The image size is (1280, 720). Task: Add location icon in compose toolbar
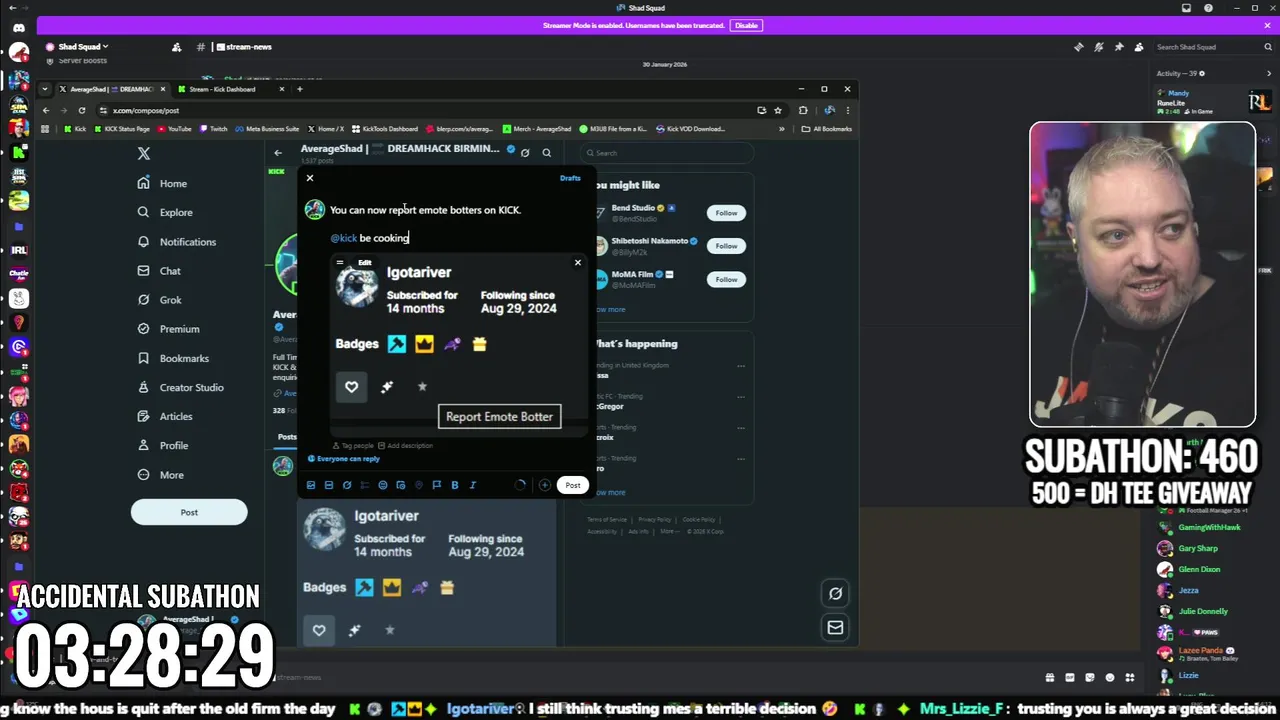click(x=419, y=485)
